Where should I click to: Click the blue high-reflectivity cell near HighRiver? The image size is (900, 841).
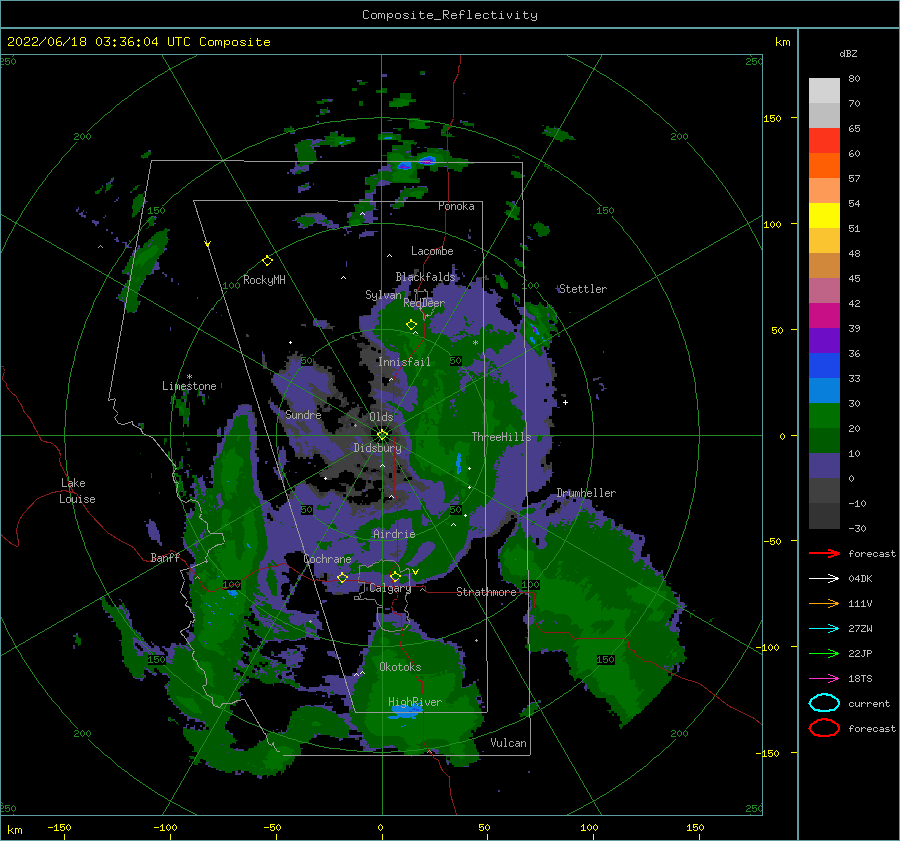[x=406, y=712]
